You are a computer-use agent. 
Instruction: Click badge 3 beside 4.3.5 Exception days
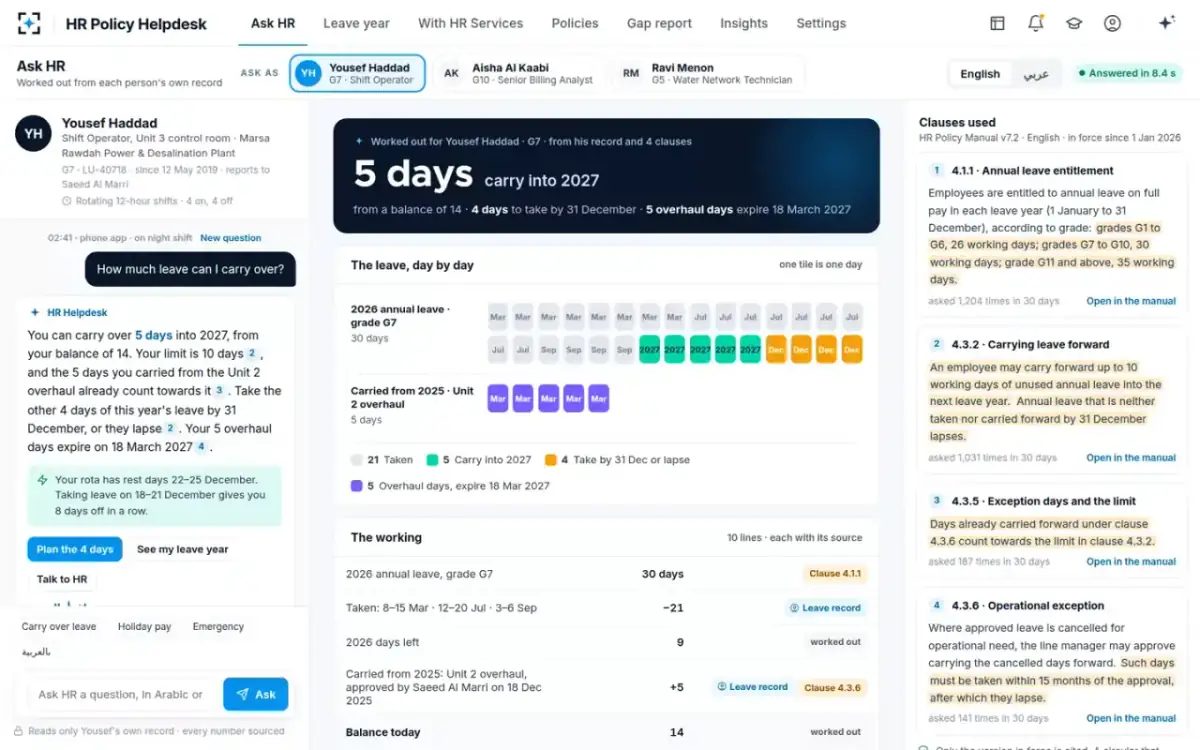(937, 501)
